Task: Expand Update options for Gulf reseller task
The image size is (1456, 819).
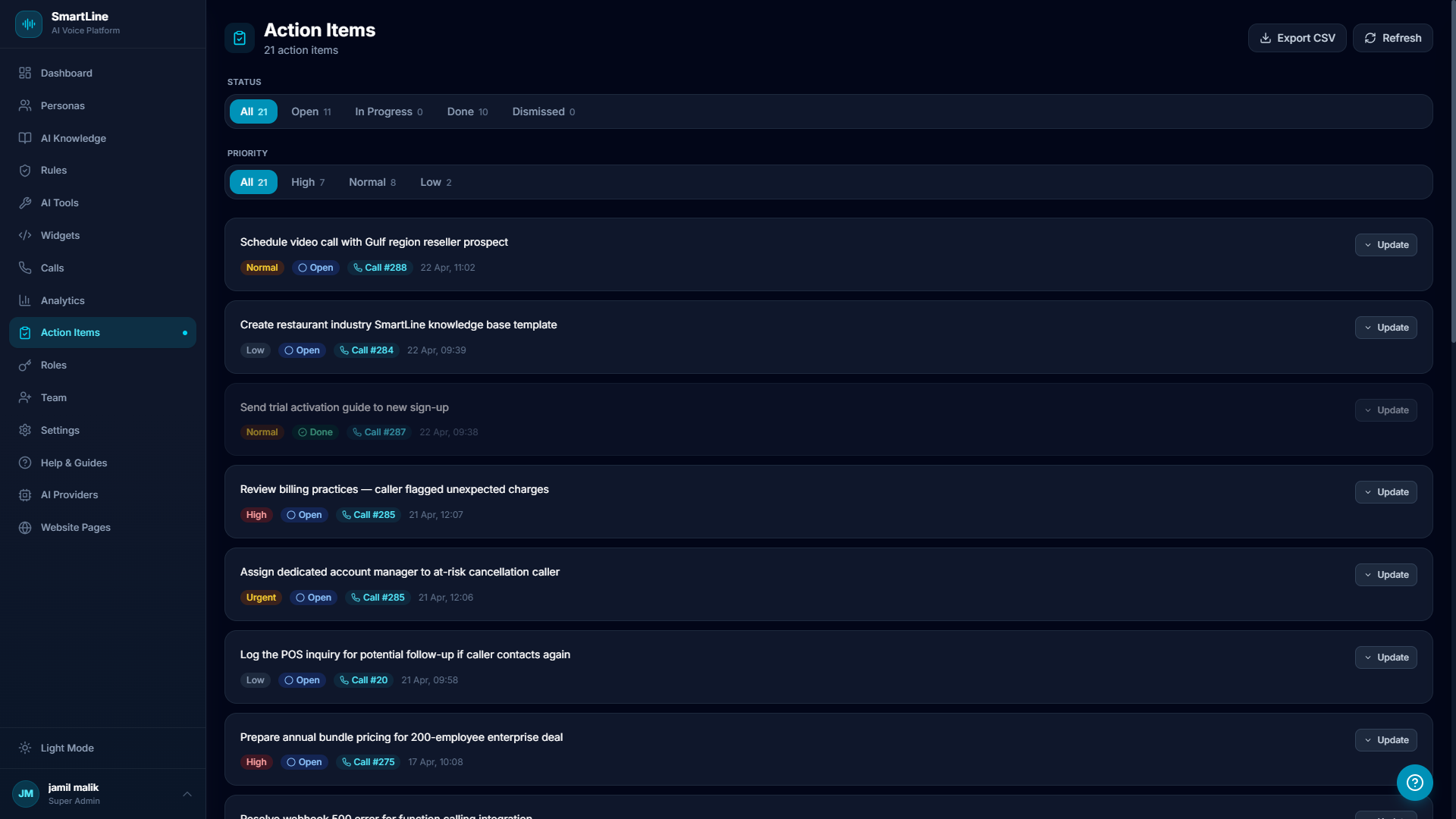Action: [x=1385, y=244]
